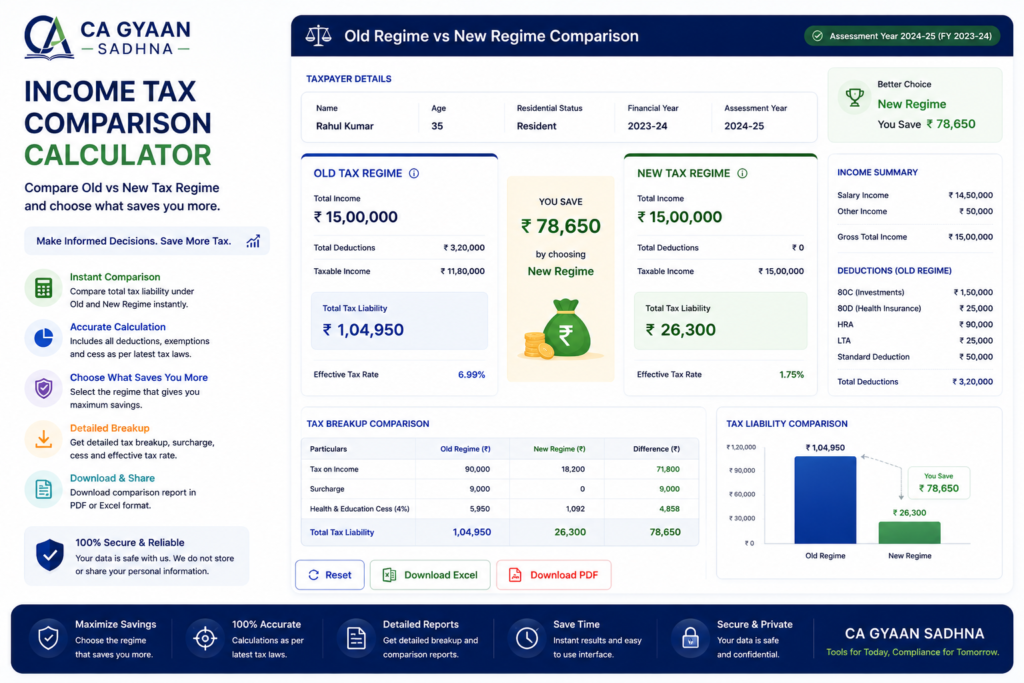Click the Old Regime ₹1,04,950 tax liability box
The width and height of the screenshot is (1024, 683).
coord(399,321)
